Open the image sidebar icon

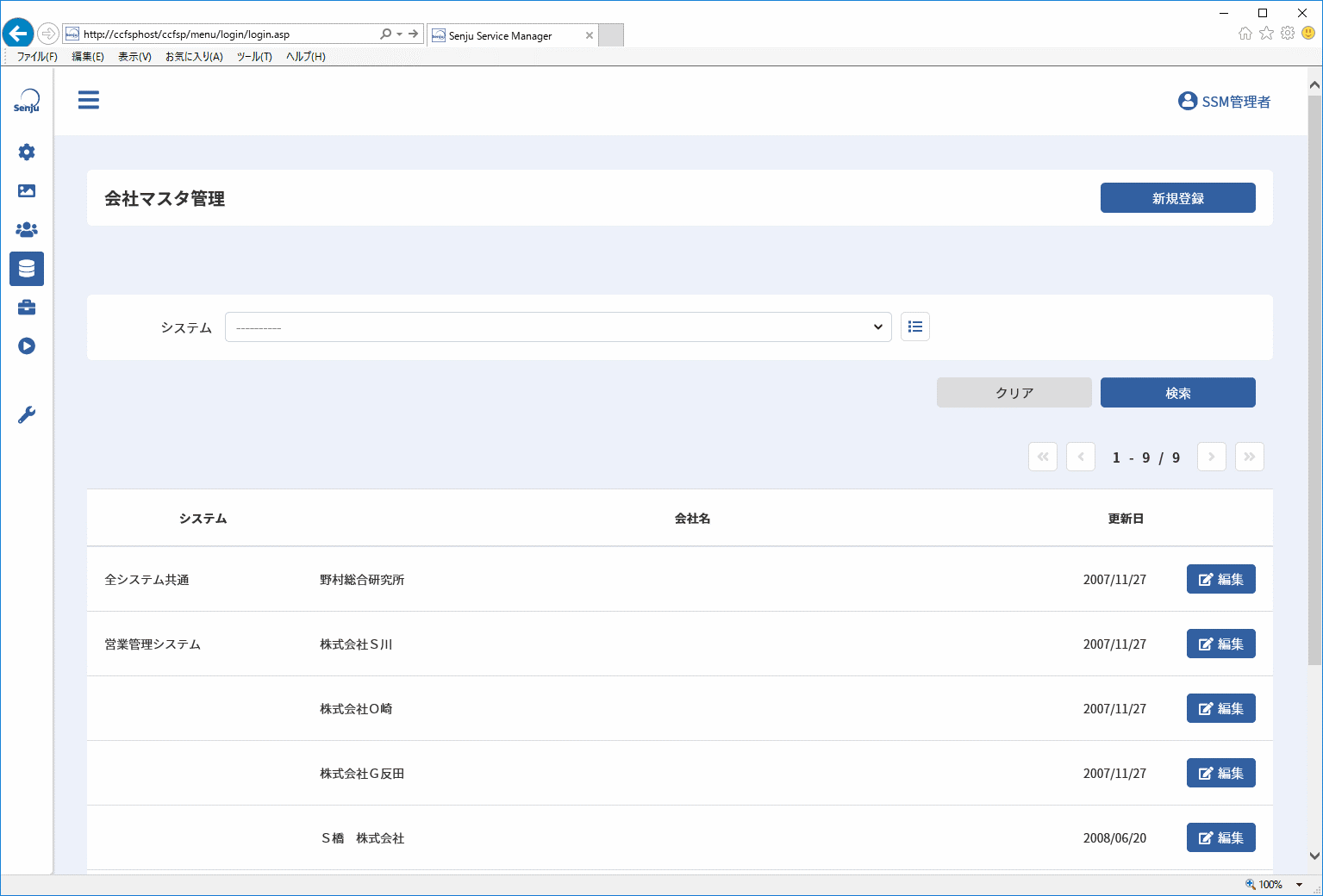tap(27, 191)
